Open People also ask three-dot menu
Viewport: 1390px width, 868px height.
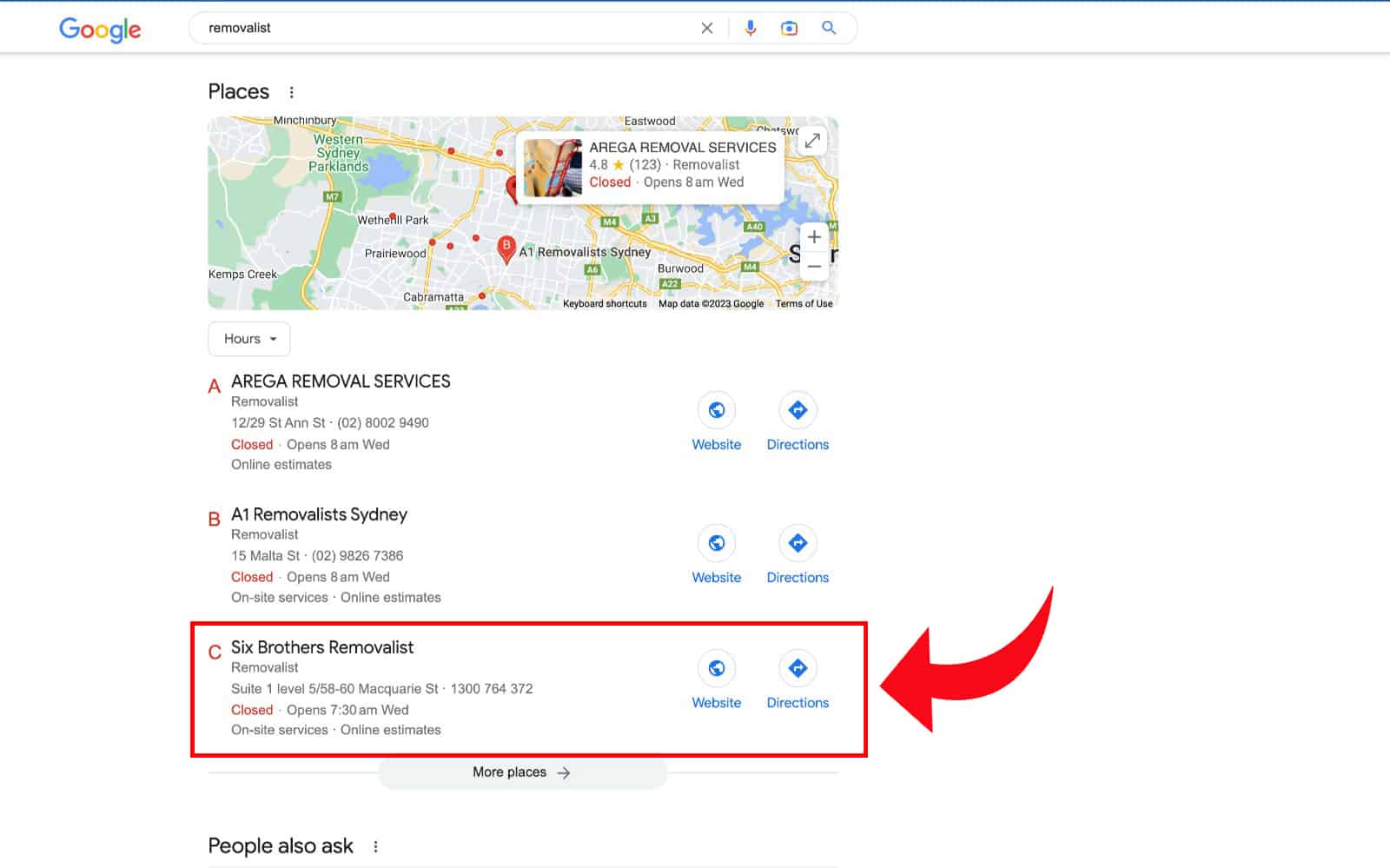[x=375, y=846]
